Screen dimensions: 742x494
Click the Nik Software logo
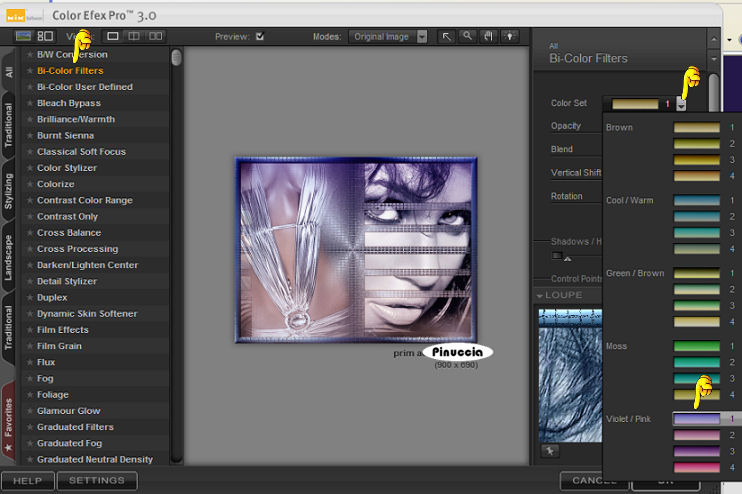click(24, 17)
